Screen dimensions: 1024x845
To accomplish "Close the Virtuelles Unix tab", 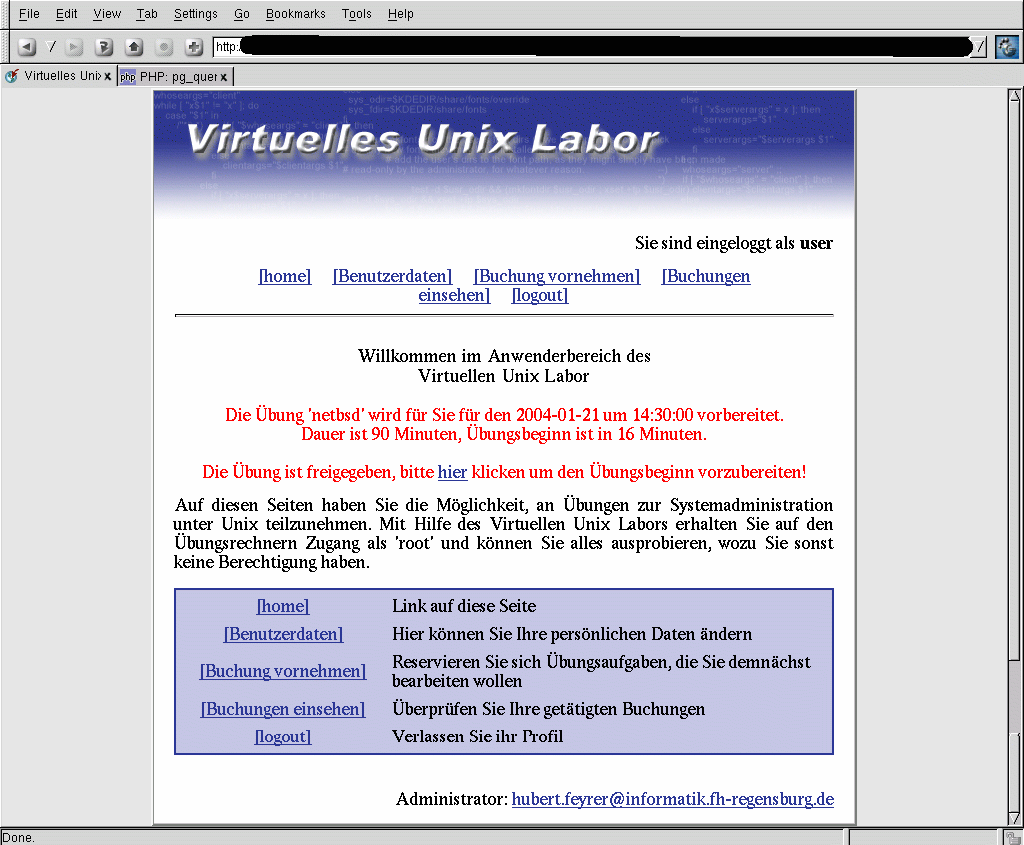I will (108, 76).
